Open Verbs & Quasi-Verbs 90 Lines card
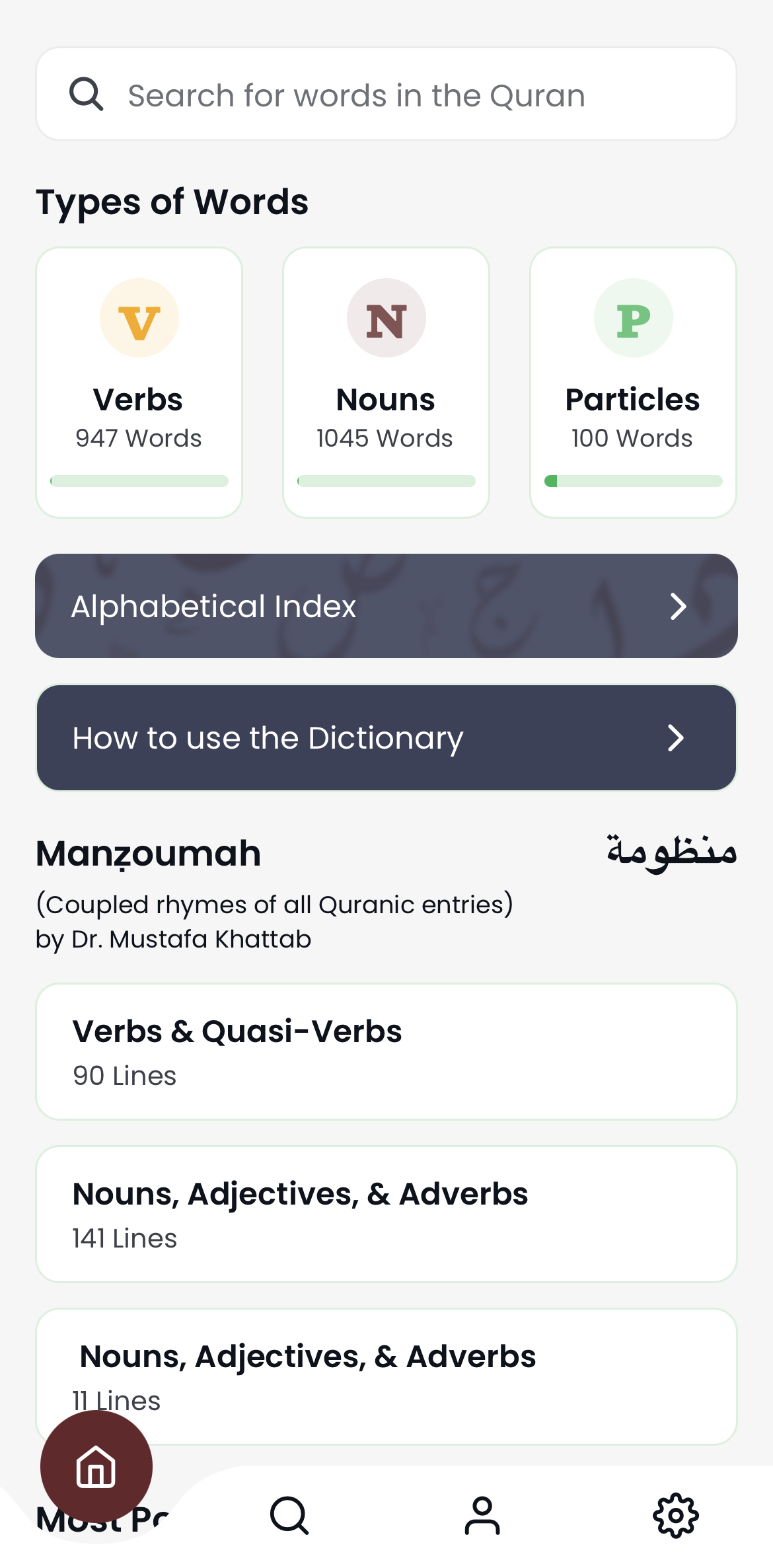773x1568 pixels. pos(386,1051)
